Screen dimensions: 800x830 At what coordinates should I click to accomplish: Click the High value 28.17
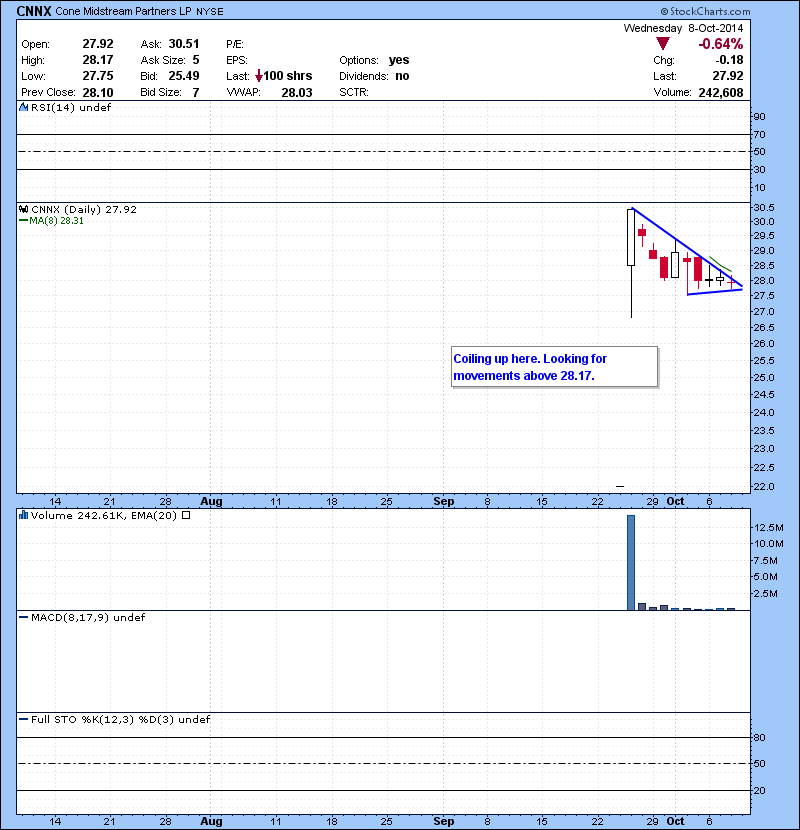[x=98, y=60]
